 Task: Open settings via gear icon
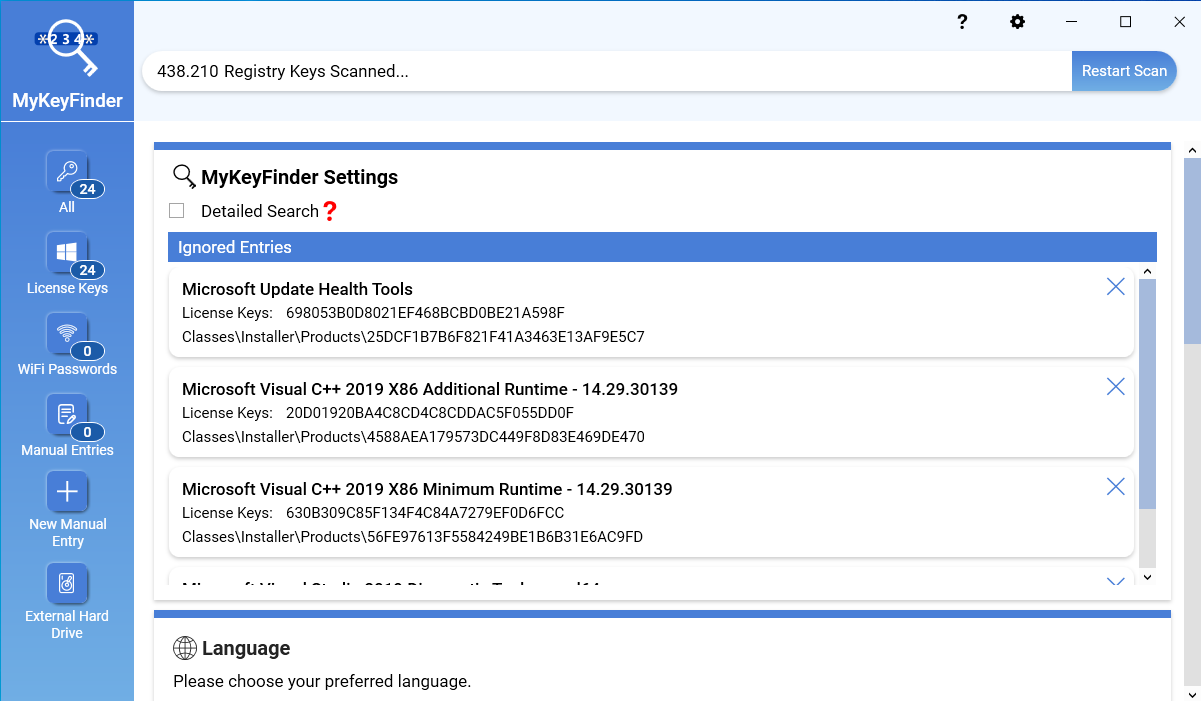[1017, 22]
